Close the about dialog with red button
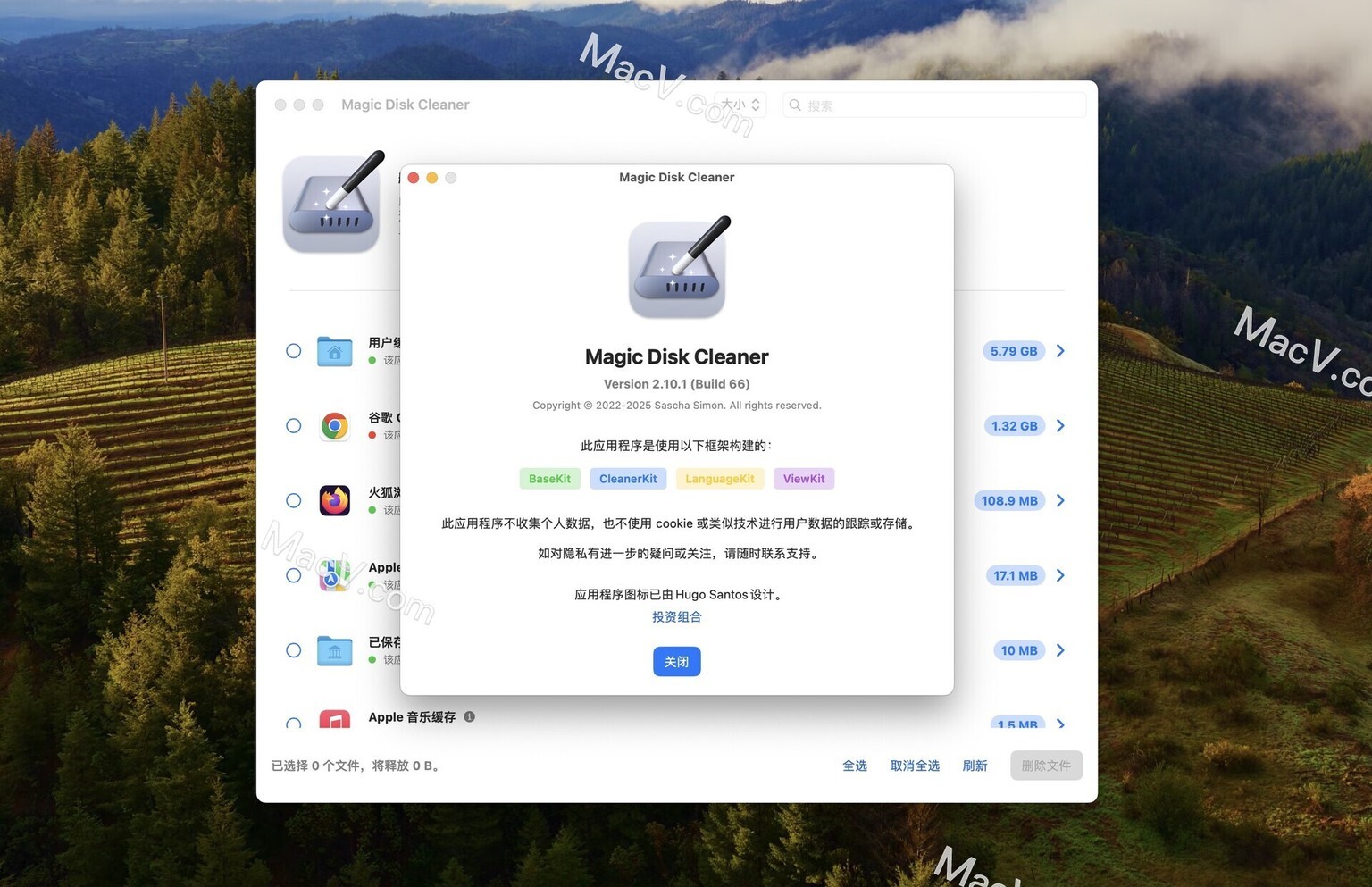The image size is (1372, 887). (414, 178)
